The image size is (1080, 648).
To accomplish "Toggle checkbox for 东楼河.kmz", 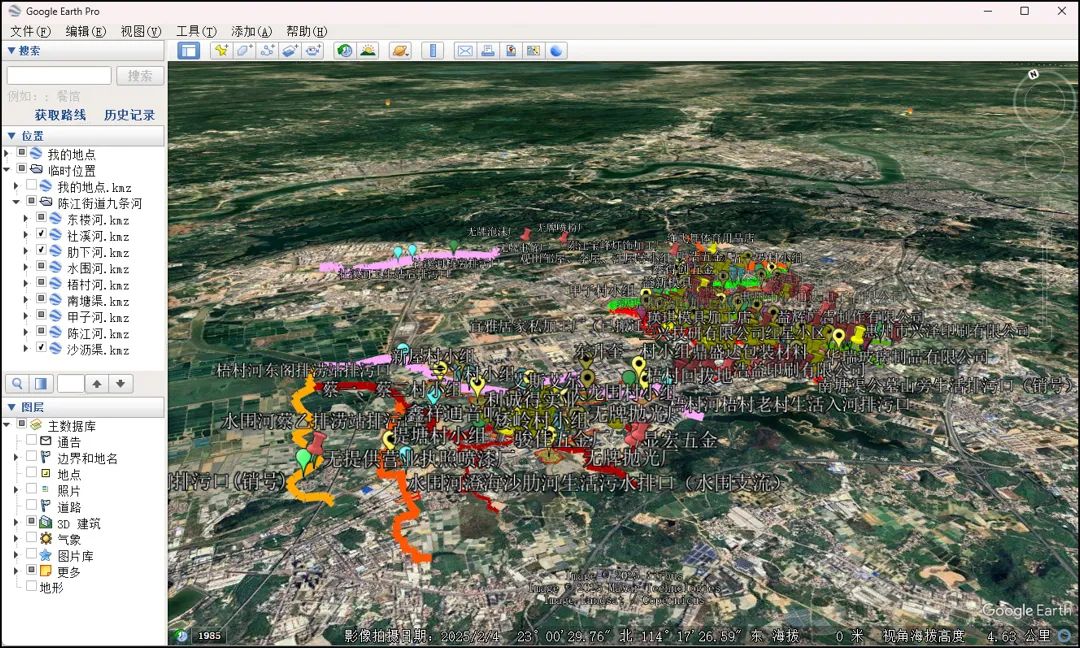I will pyautogui.click(x=41, y=218).
